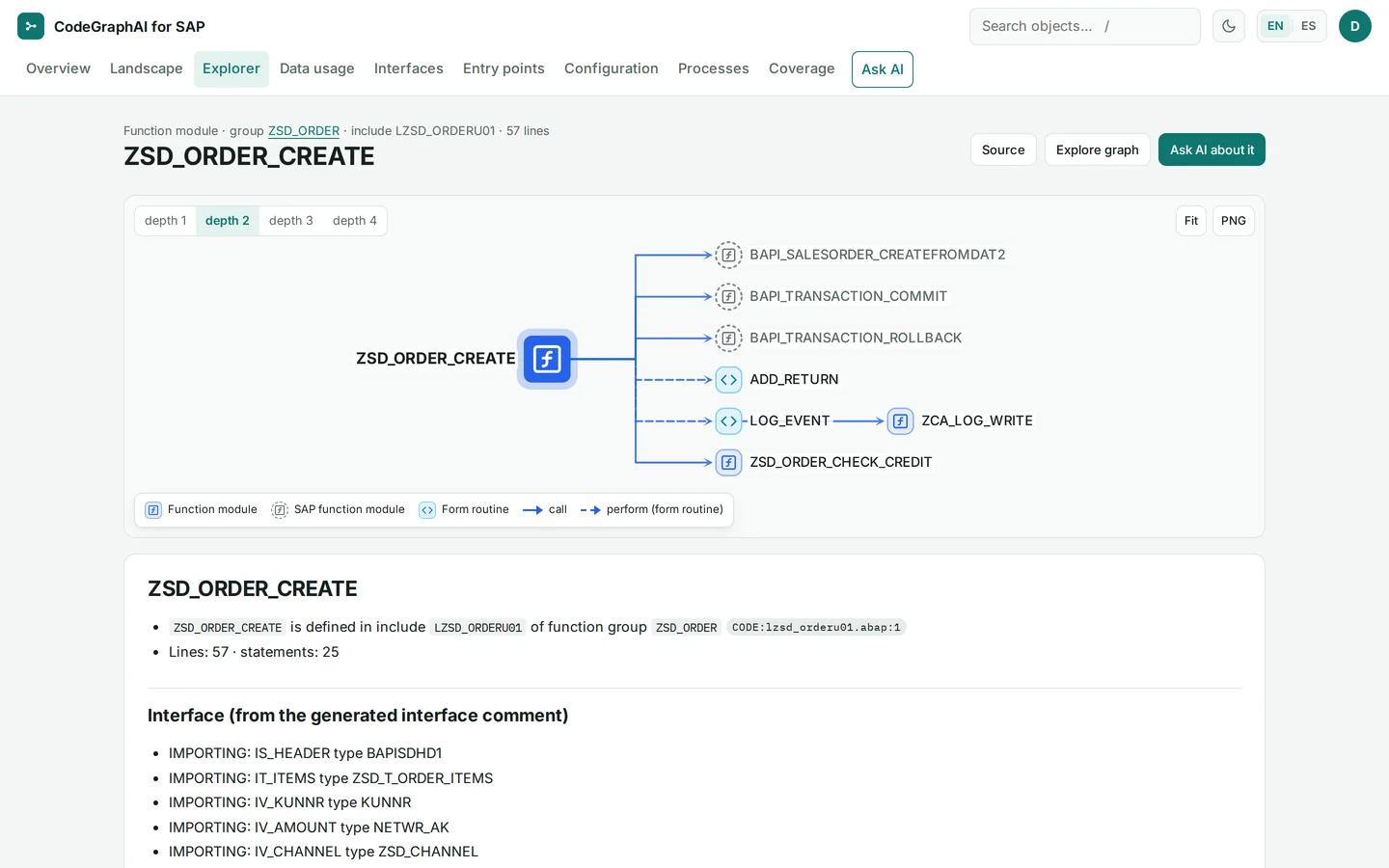The height and width of the screenshot is (868, 1389).
Task: Click the solid call arrow legend
Action: (x=532, y=510)
